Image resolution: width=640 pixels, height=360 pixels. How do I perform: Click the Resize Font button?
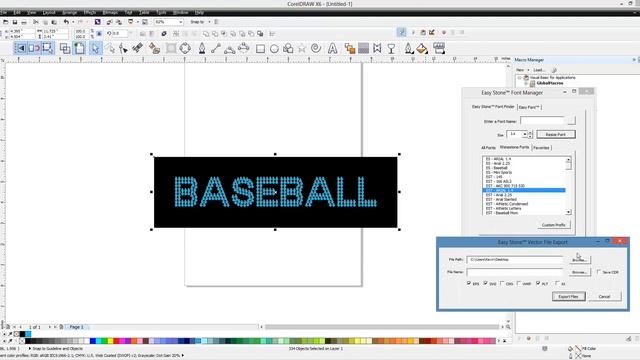556,134
